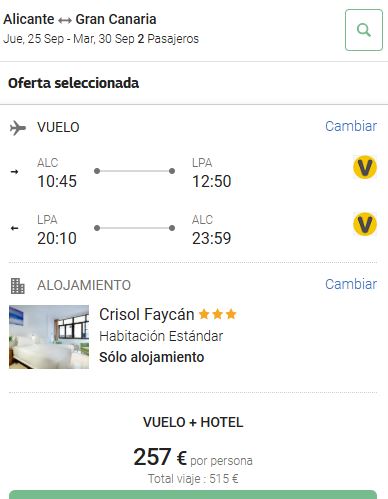
Task: Select the 10:45 ALC departure time
Action: coord(57,181)
